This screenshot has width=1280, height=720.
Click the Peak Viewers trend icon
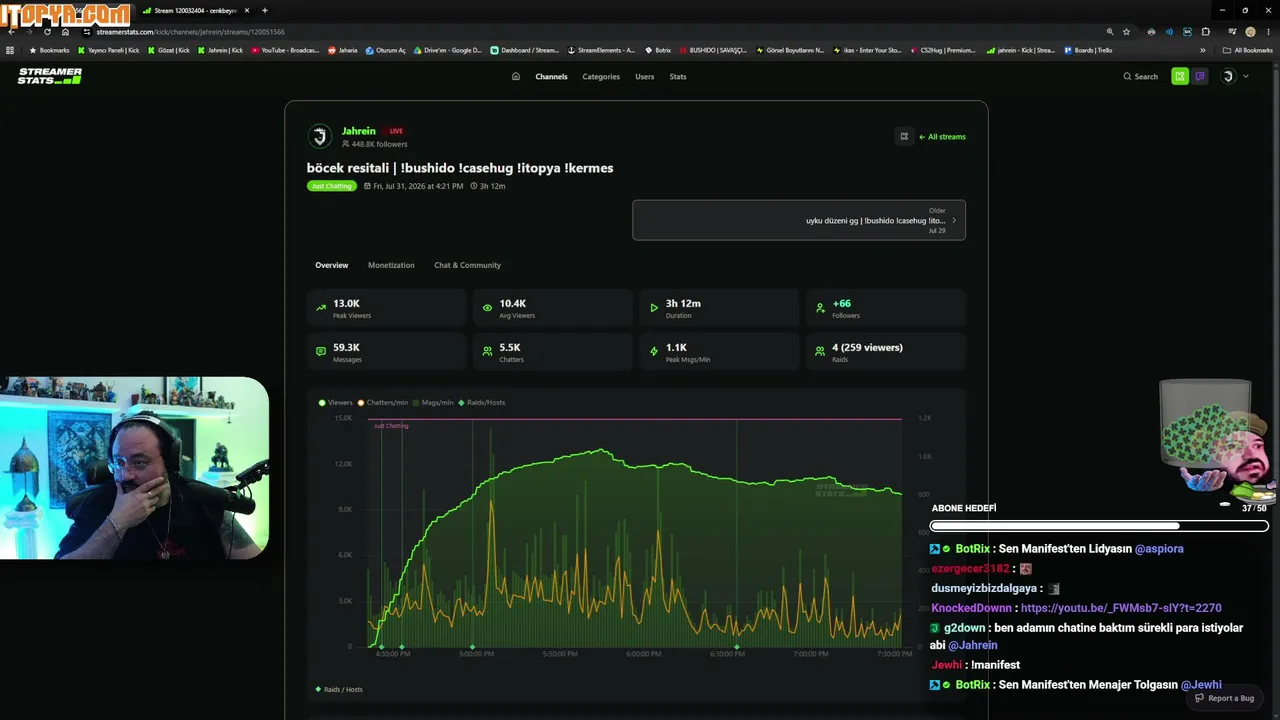321,308
